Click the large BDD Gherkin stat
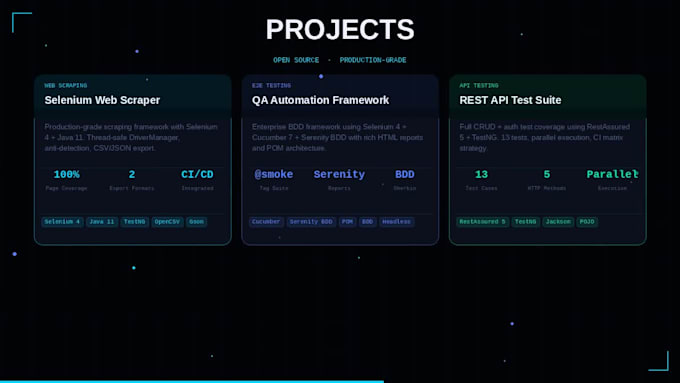 coord(405,180)
